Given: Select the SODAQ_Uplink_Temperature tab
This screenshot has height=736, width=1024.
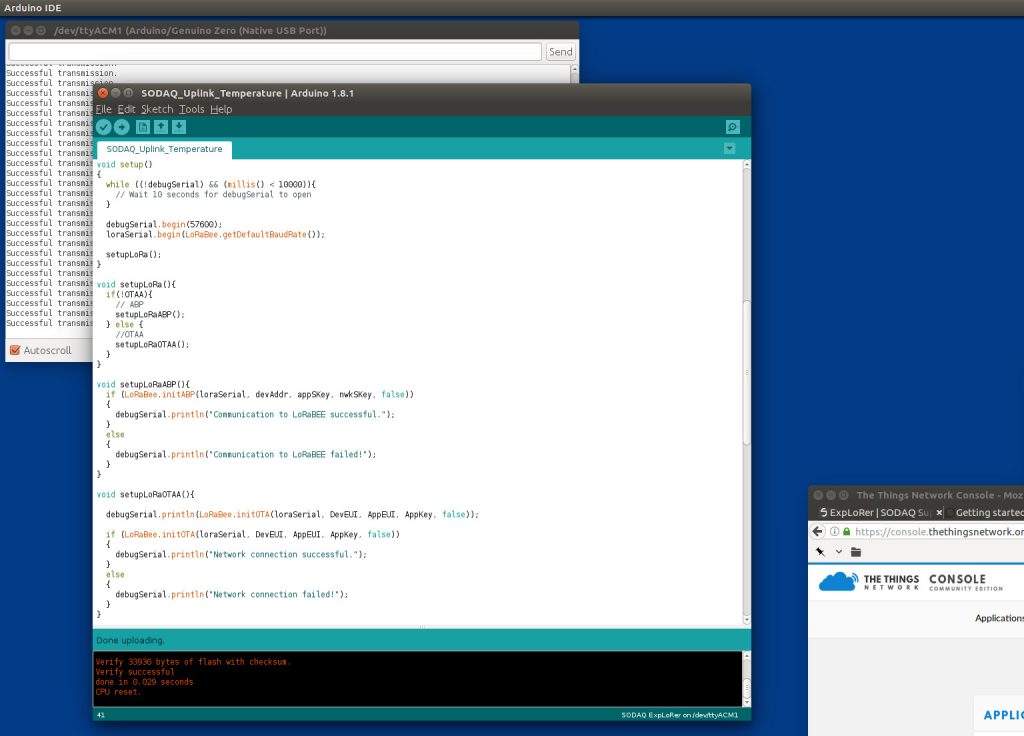Looking at the screenshot, I should 164,149.
